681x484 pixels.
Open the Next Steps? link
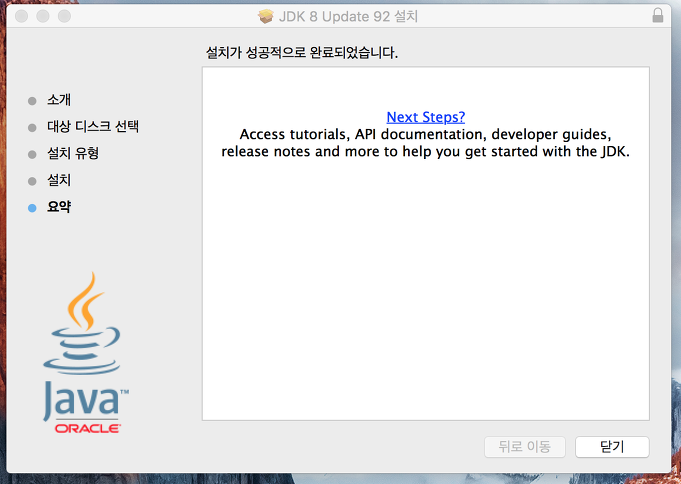coord(426,117)
